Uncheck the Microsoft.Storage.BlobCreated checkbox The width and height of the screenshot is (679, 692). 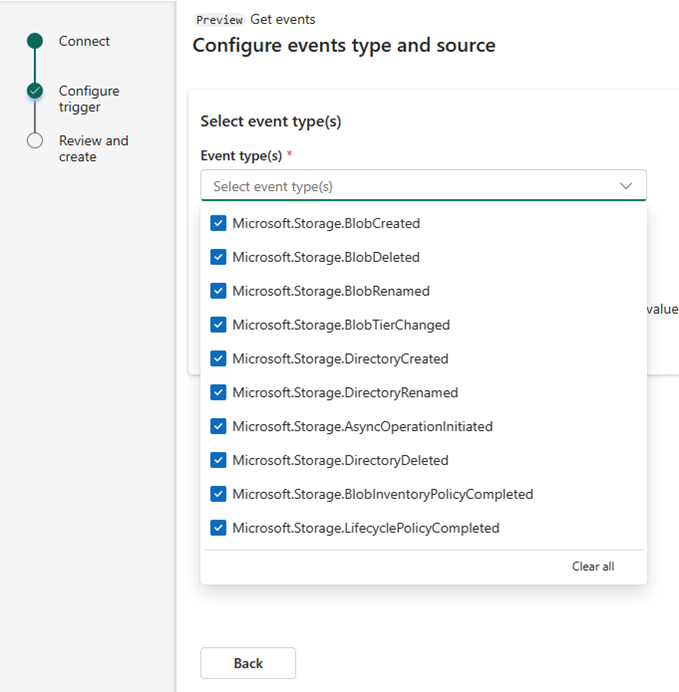[218, 223]
